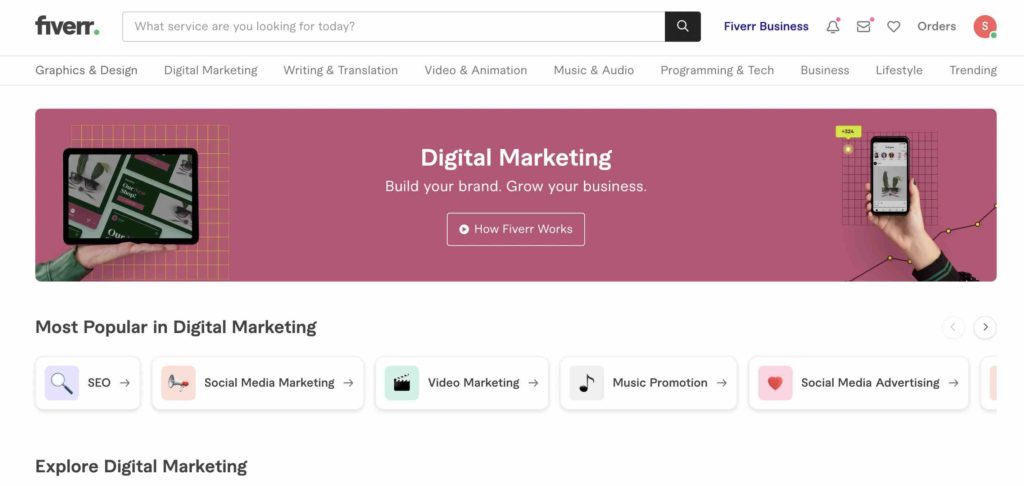Viewport: 1024px width, 486px height.
Task: Click 'Build your brand. Grow your business.' text
Action: click(x=516, y=186)
